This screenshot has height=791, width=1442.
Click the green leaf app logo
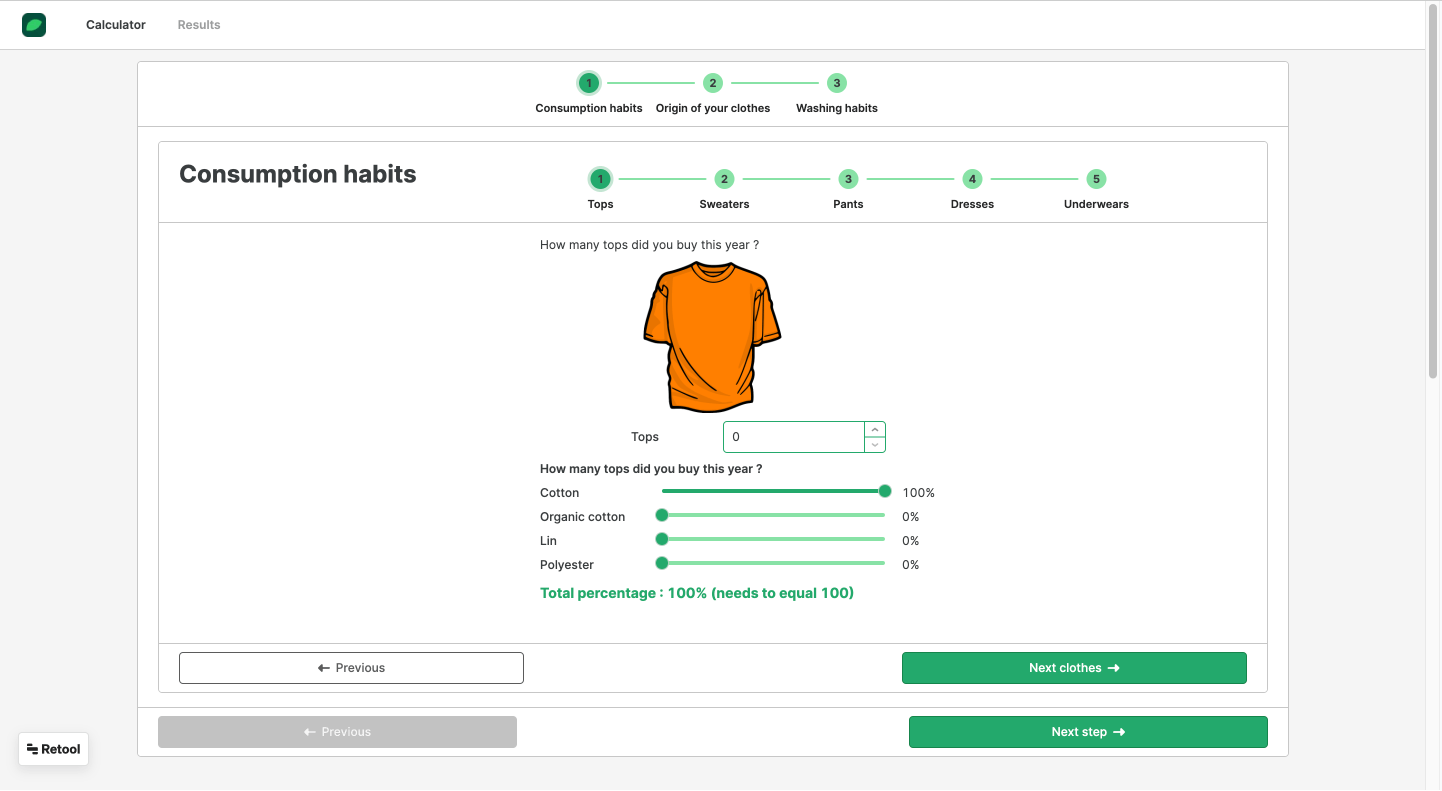pos(34,25)
